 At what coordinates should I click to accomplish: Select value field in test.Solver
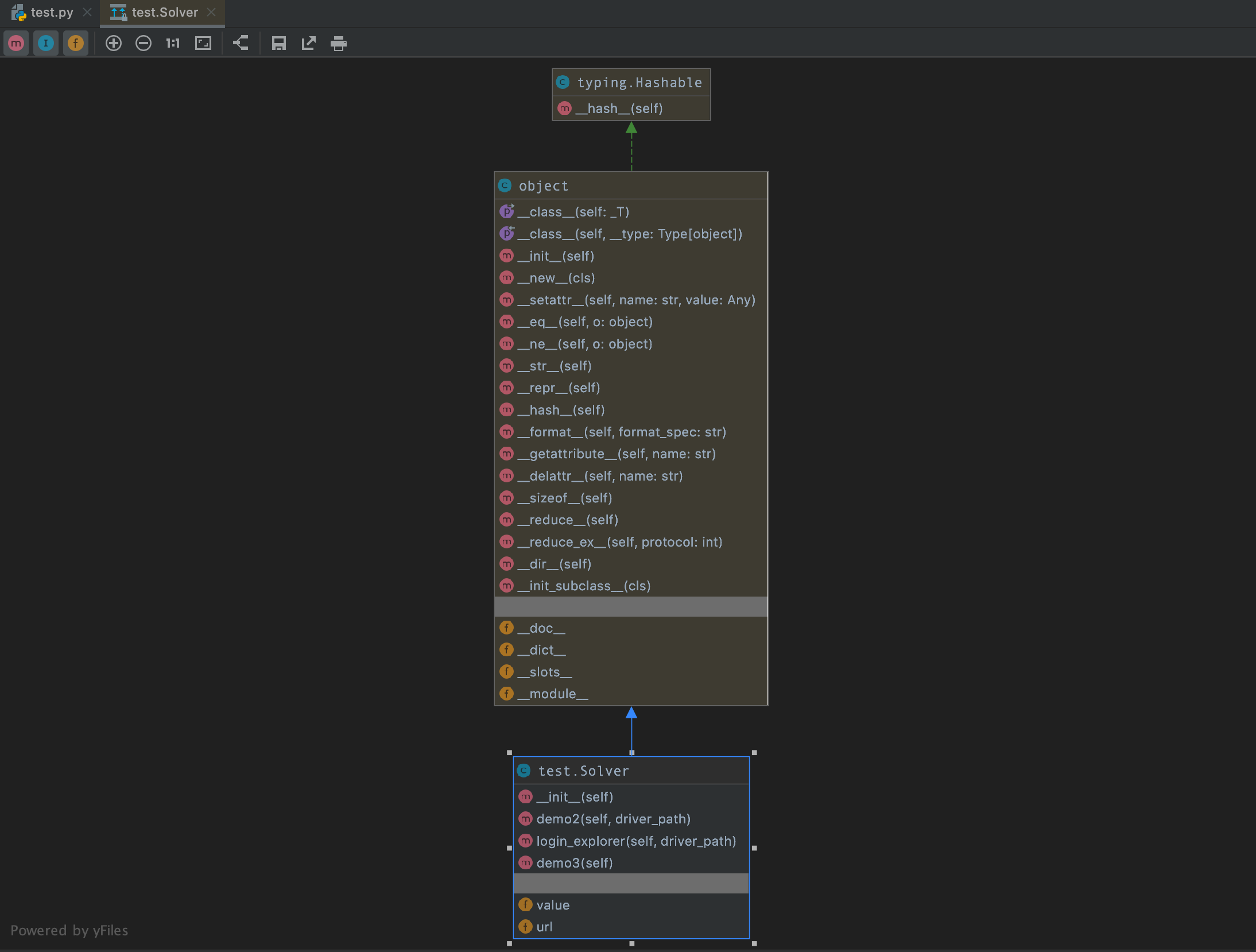pyautogui.click(x=631, y=905)
